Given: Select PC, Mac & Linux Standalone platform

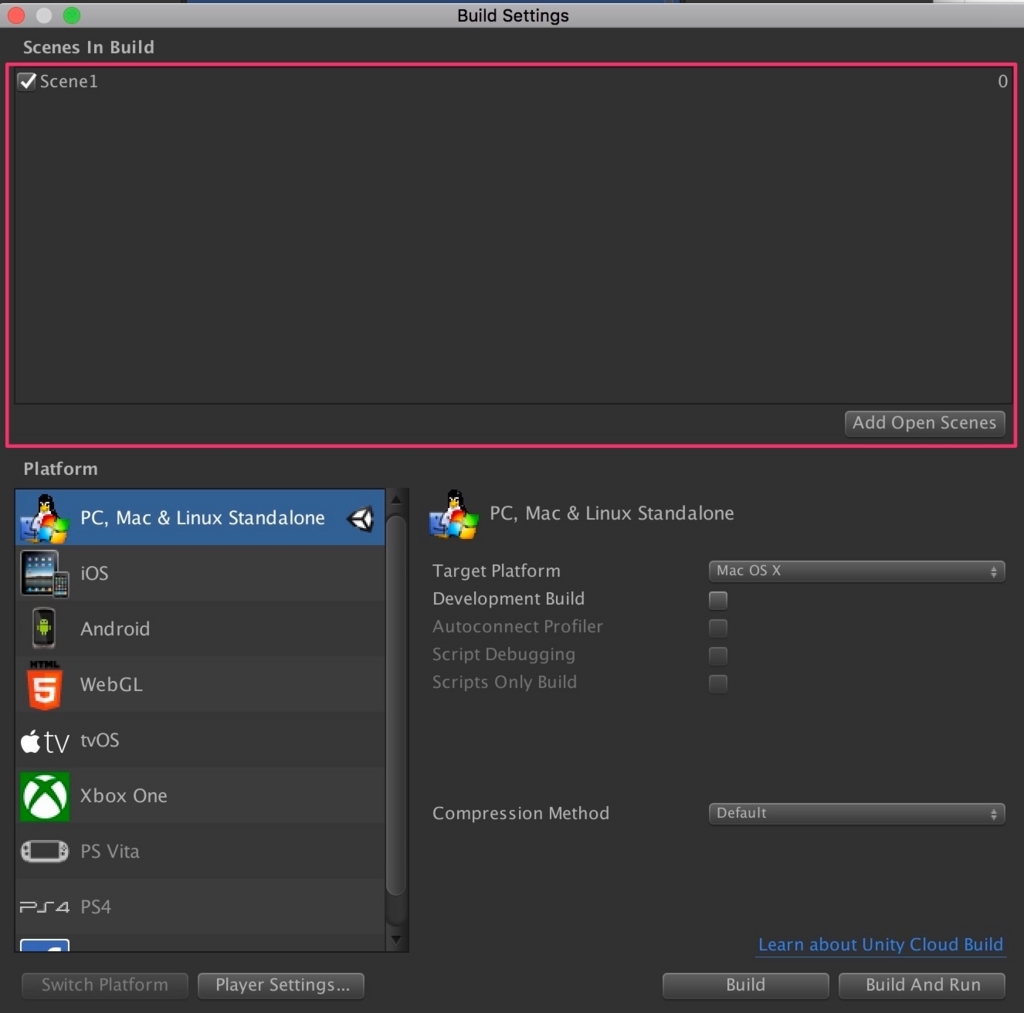Looking at the screenshot, I should (x=200, y=518).
